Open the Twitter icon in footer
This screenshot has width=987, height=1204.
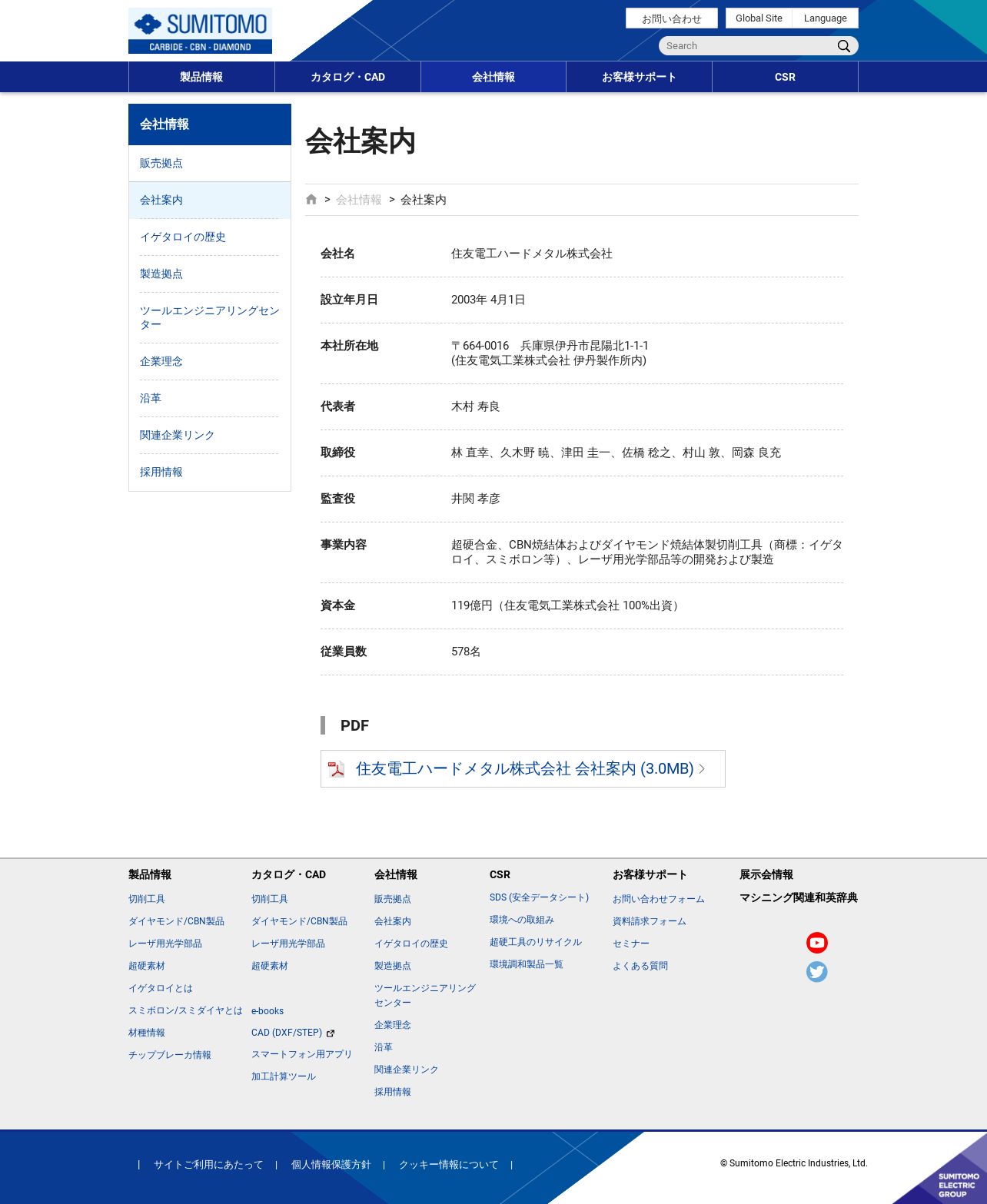coord(817,972)
